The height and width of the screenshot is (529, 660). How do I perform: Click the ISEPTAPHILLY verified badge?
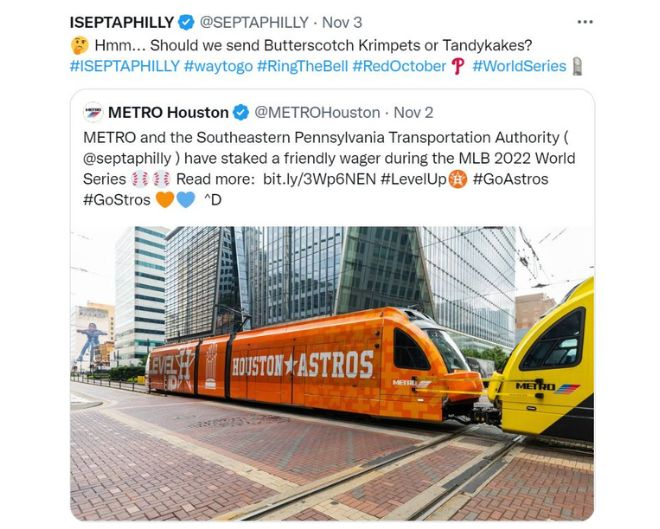click(186, 22)
